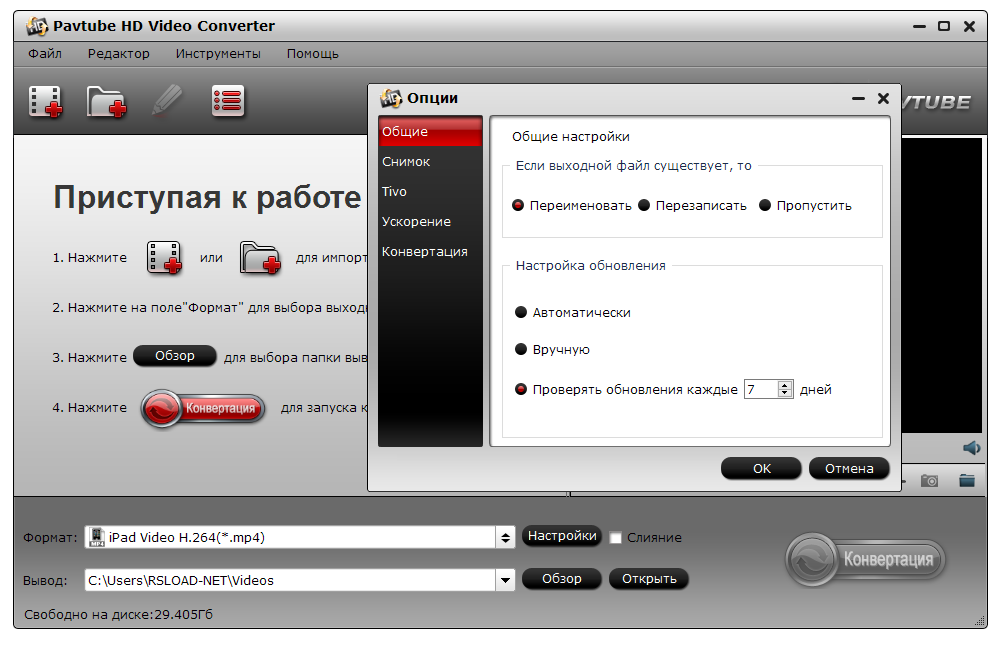Select the Перезаписать radio button
This screenshot has height=649, width=1003.
644,205
